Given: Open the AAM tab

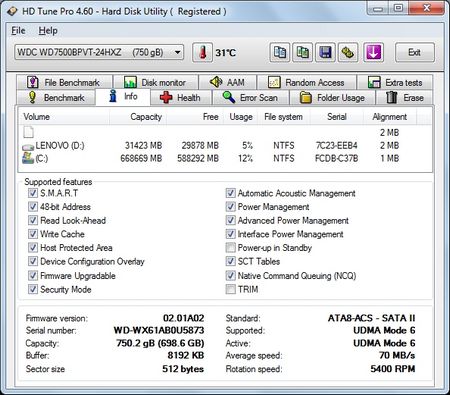Looking at the screenshot, I should click(x=228, y=82).
